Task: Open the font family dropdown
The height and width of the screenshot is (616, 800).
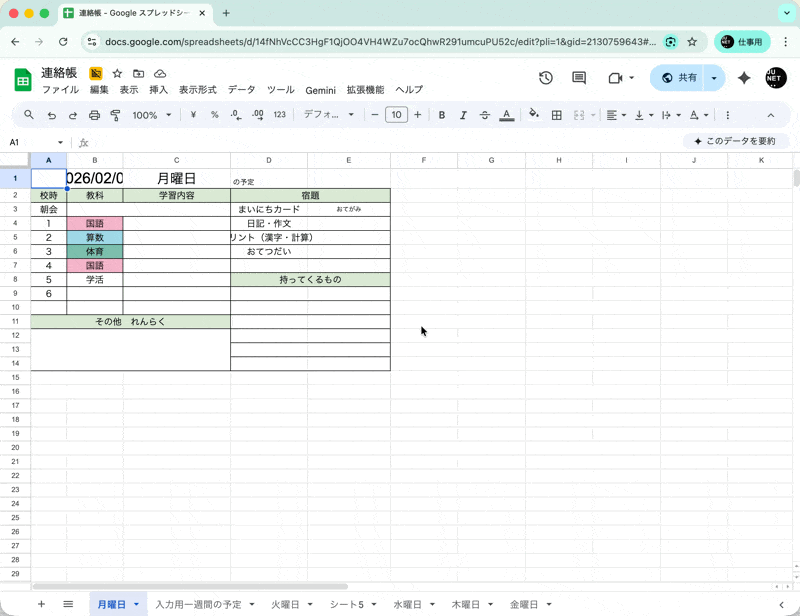Action: click(x=329, y=115)
